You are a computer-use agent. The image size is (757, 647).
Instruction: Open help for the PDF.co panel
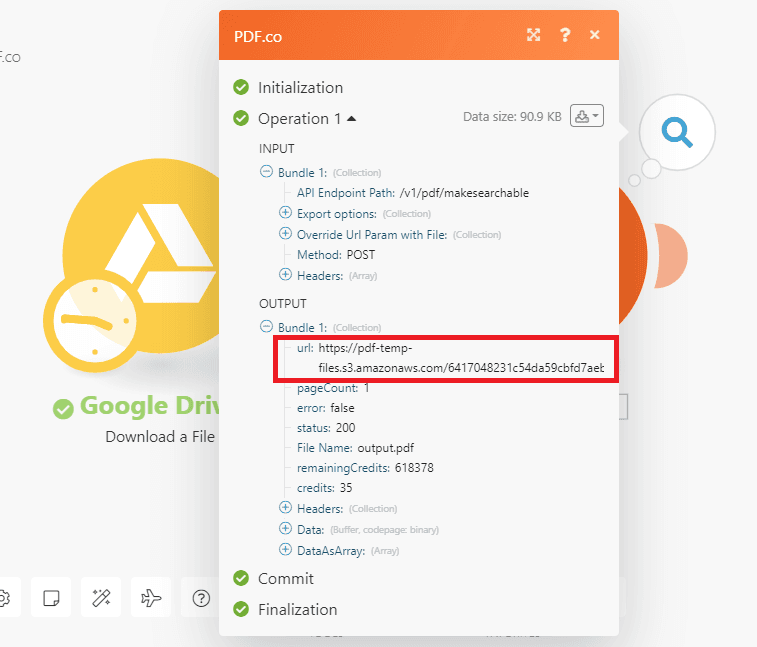coord(565,35)
